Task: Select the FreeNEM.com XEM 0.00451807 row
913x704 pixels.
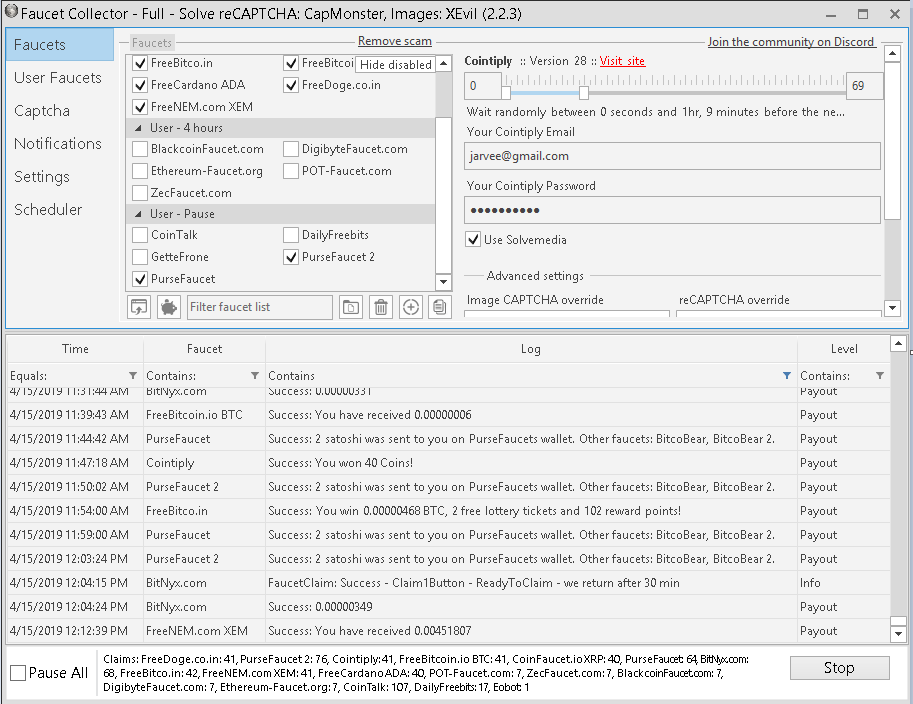Action: click(x=448, y=631)
